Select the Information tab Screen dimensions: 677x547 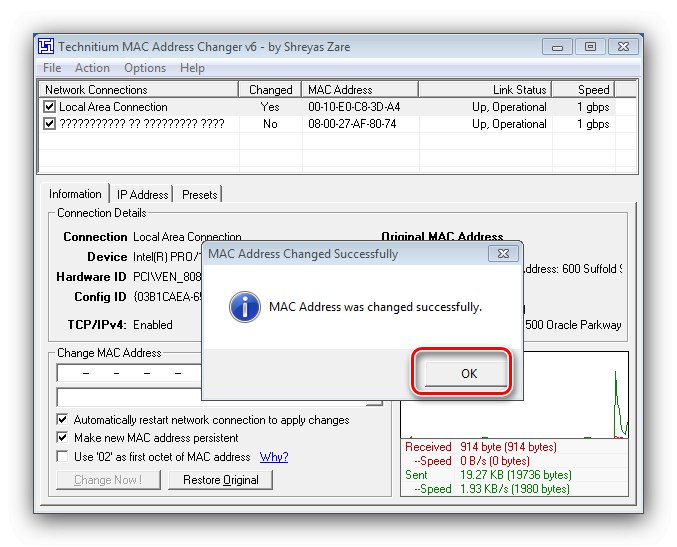[75, 194]
